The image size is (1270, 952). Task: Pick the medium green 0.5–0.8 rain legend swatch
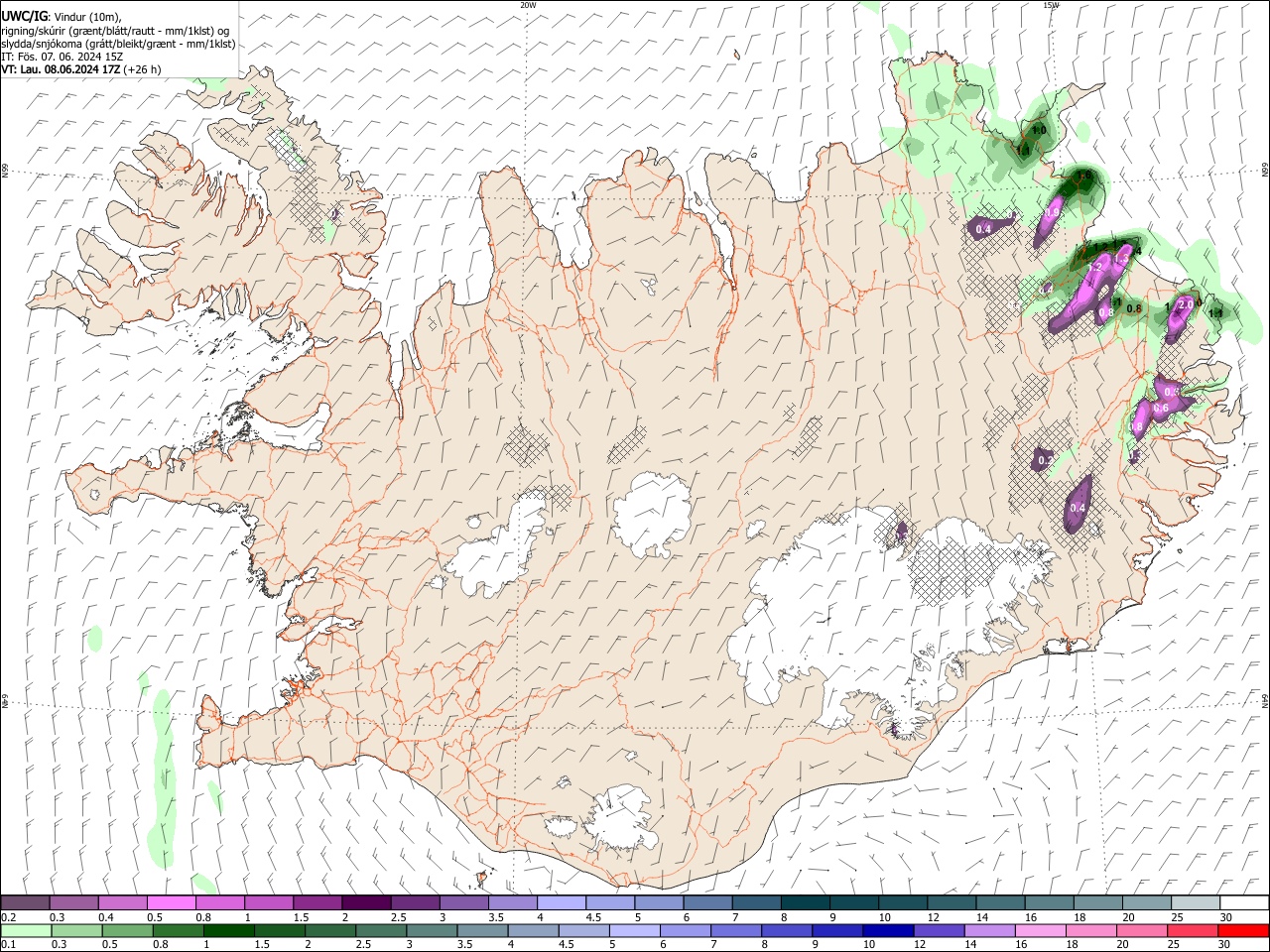(127, 930)
